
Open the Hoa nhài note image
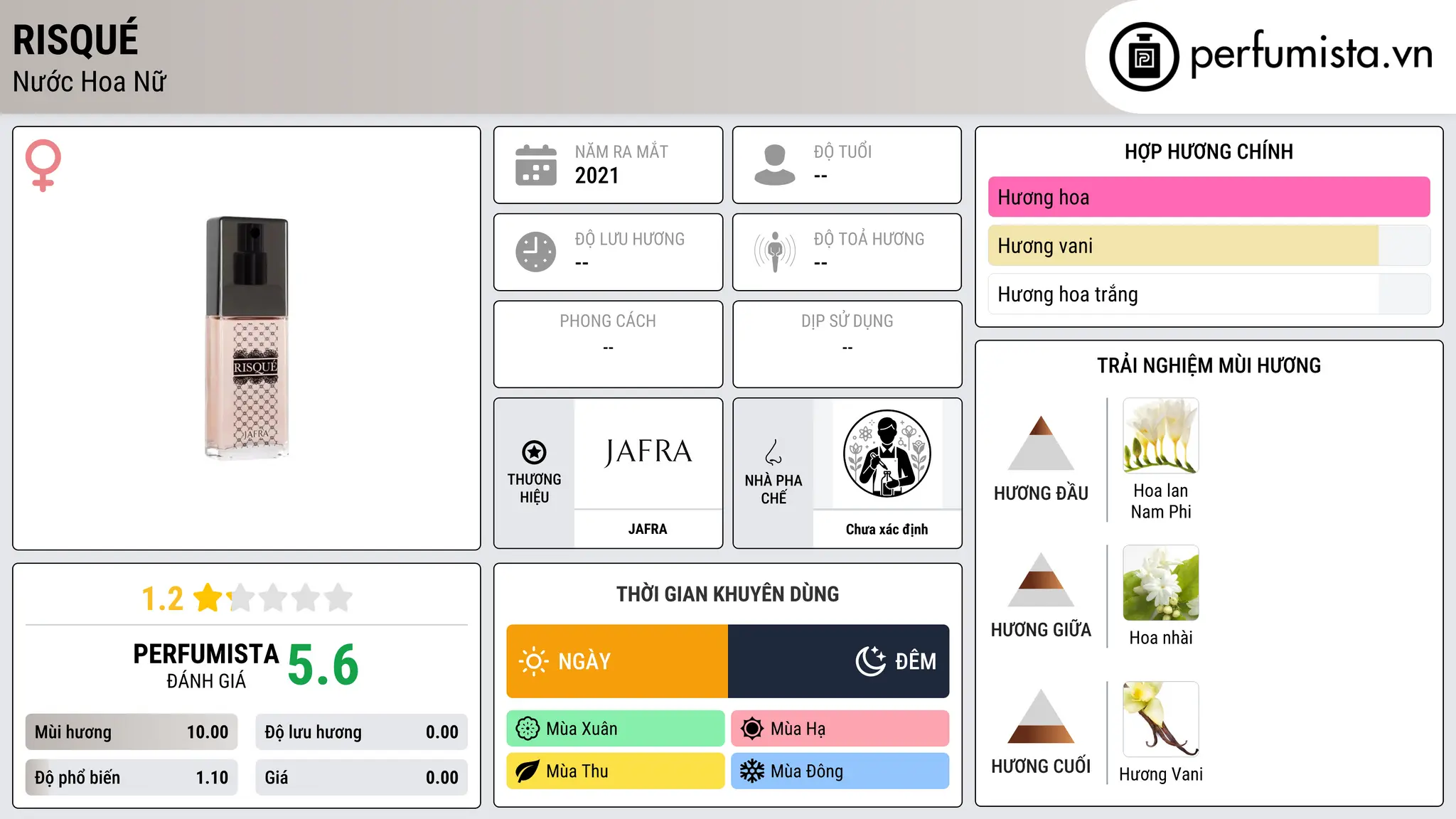[1161, 583]
